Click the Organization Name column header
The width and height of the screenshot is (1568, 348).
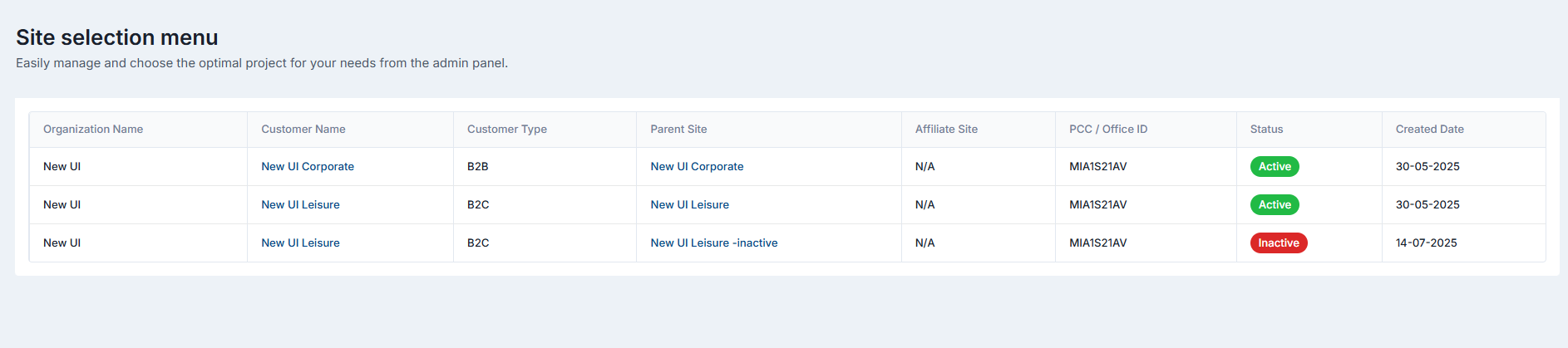coord(93,130)
